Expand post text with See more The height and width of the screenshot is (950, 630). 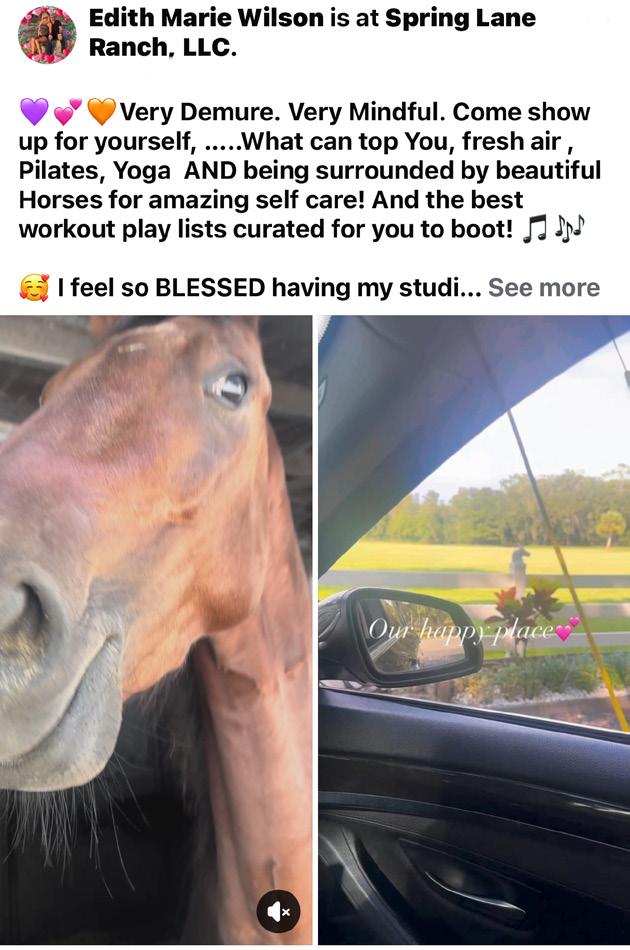pyautogui.click(x=544, y=287)
